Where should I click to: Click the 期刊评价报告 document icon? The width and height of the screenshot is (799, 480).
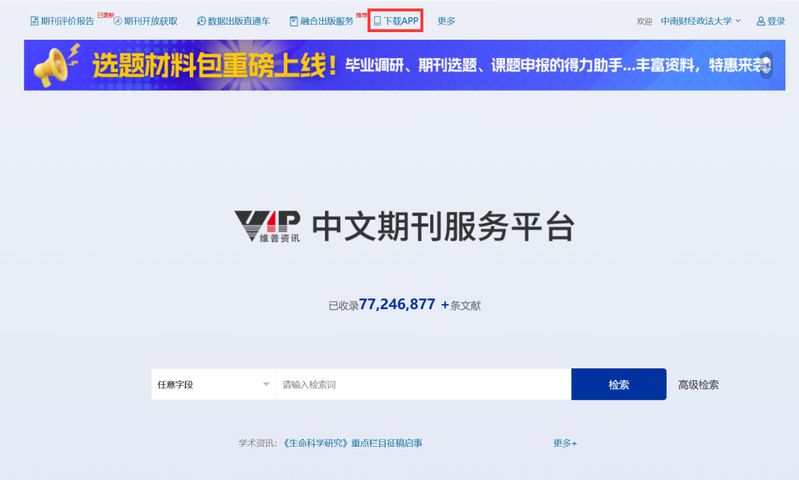click(34, 21)
